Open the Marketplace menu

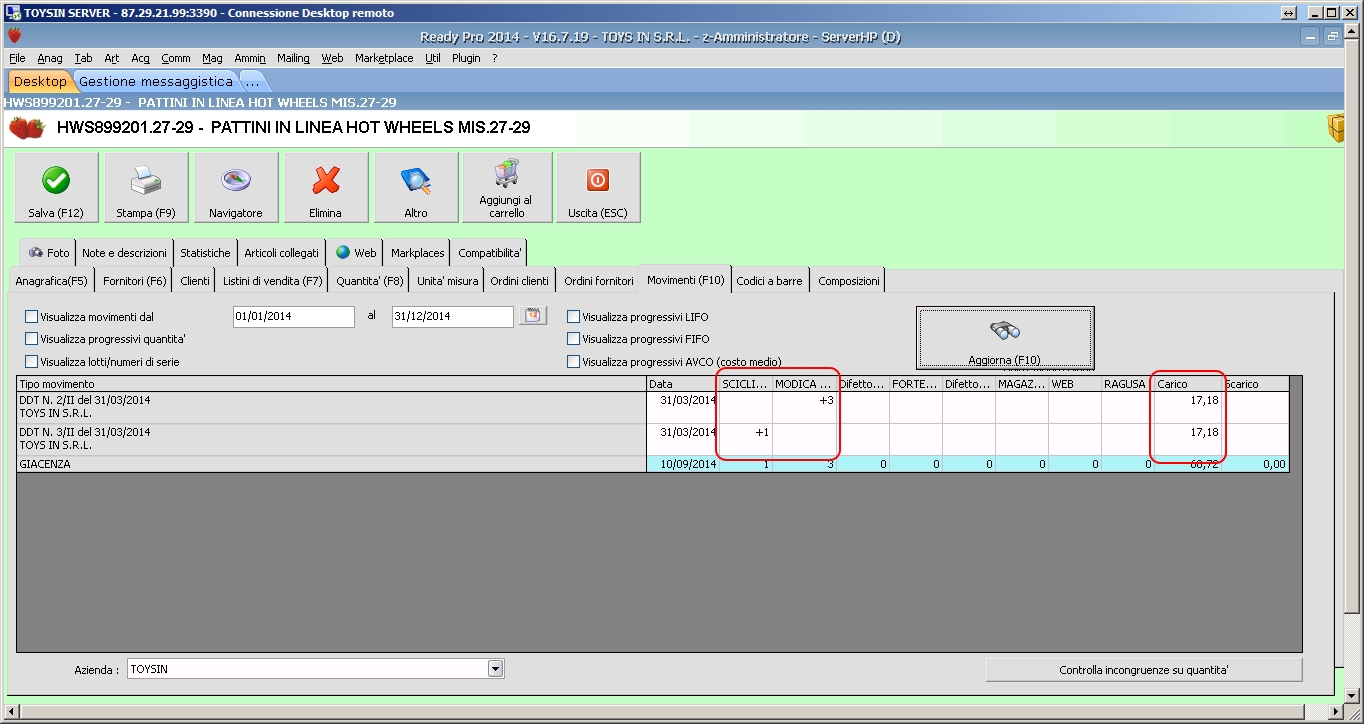pos(384,58)
